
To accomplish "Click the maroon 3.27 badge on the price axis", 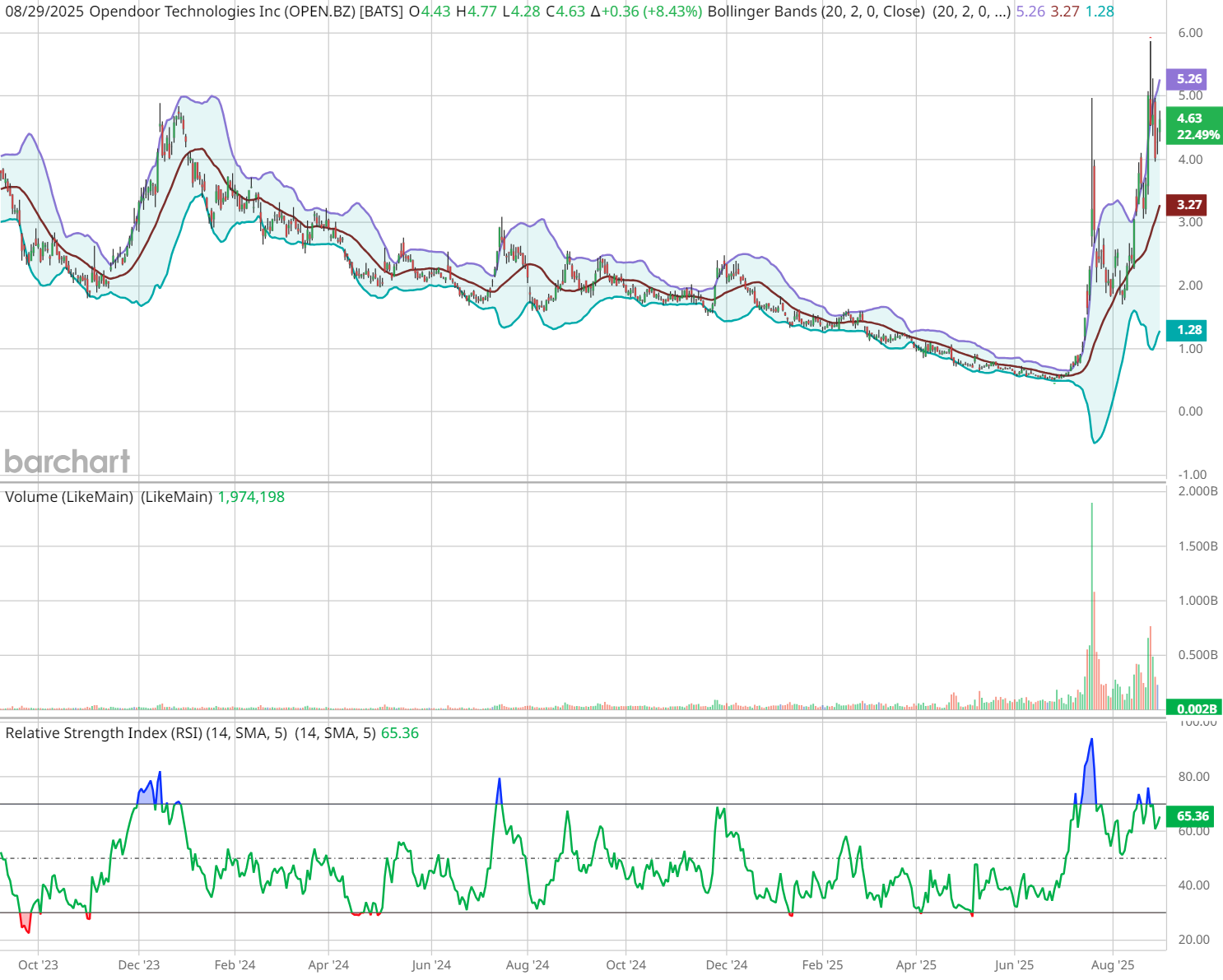I will (x=1188, y=205).
